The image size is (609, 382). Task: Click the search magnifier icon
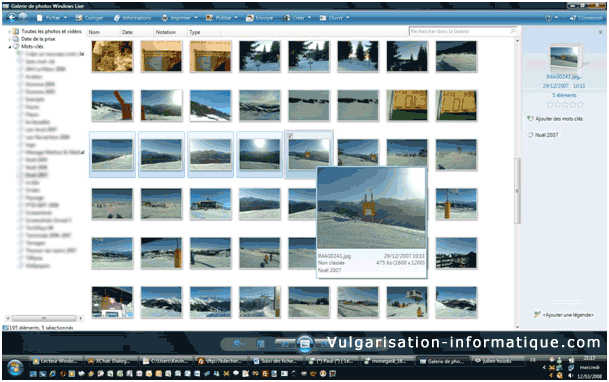(x=513, y=31)
